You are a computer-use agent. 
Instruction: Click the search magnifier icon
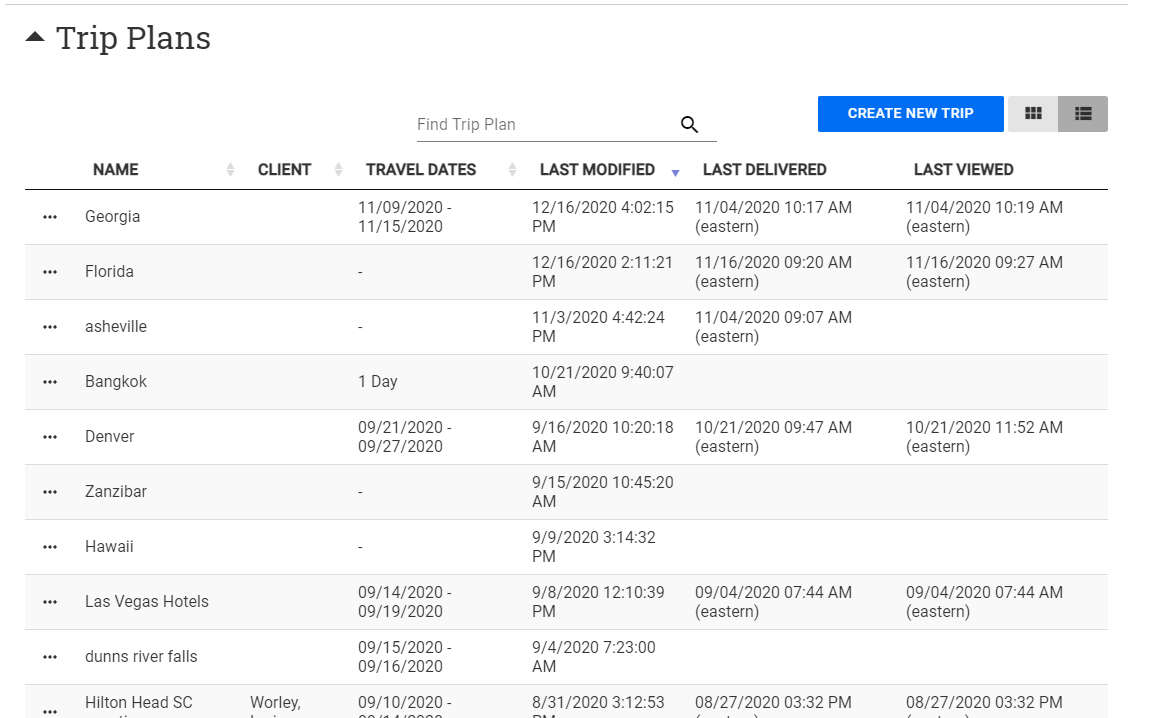point(689,125)
